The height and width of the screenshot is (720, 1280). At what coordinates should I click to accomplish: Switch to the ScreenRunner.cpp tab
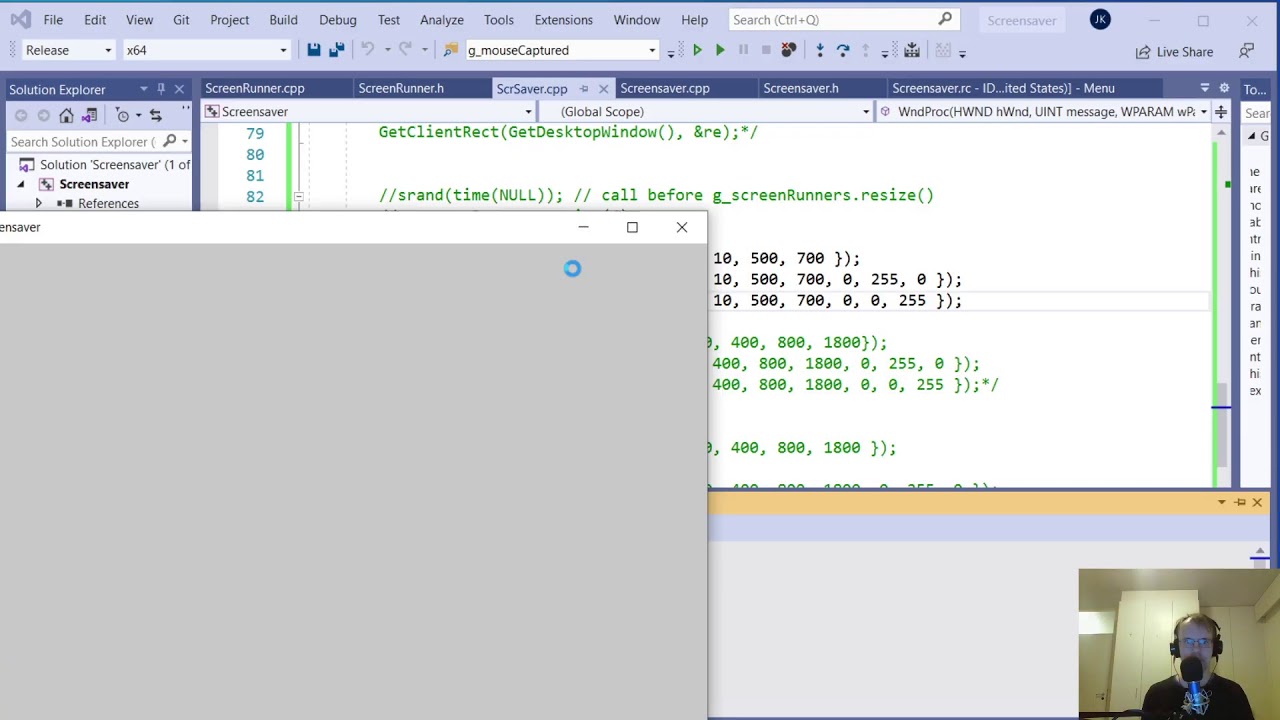pyautogui.click(x=255, y=88)
